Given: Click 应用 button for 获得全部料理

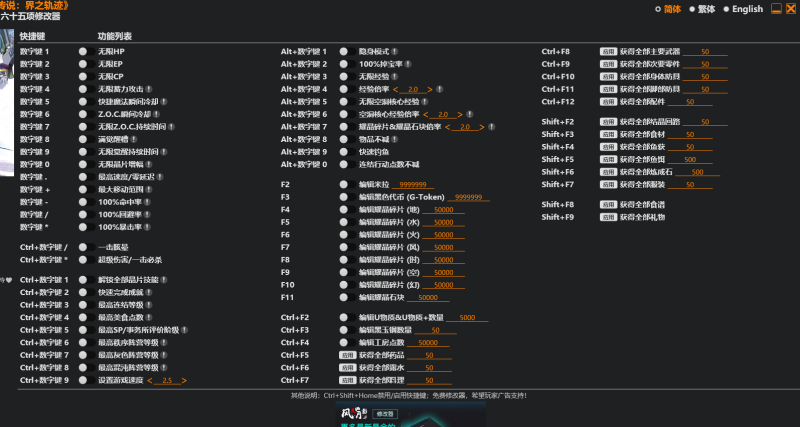Looking at the screenshot, I should pyautogui.click(x=347, y=380).
